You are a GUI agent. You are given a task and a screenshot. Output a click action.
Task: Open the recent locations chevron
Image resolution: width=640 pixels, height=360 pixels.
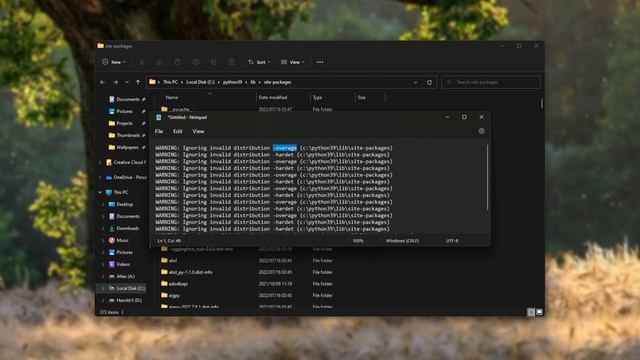coord(127,82)
